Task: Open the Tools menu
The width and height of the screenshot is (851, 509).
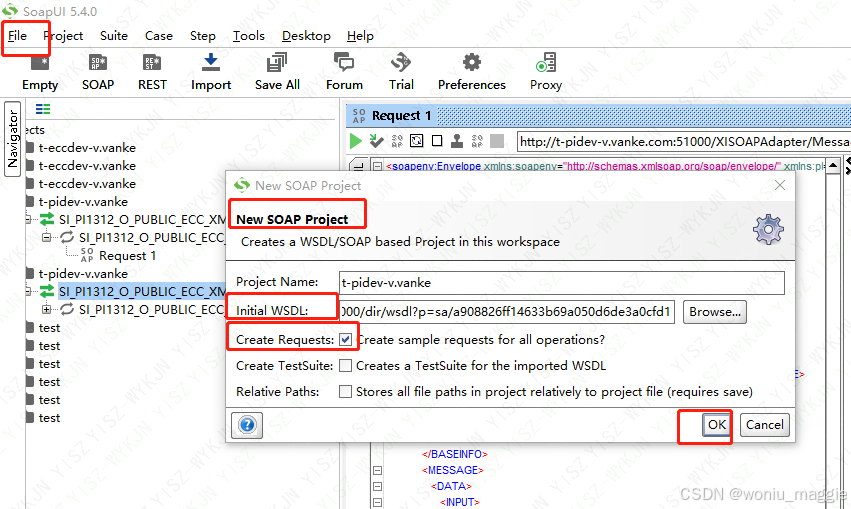Action: pyautogui.click(x=249, y=36)
